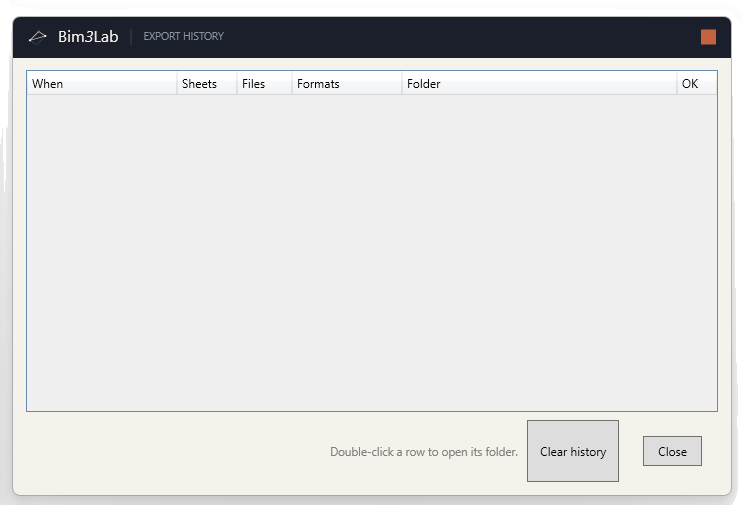Sort by the Folder column header
The width and height of the screenshot is (742, 505).
coord(539,84)
